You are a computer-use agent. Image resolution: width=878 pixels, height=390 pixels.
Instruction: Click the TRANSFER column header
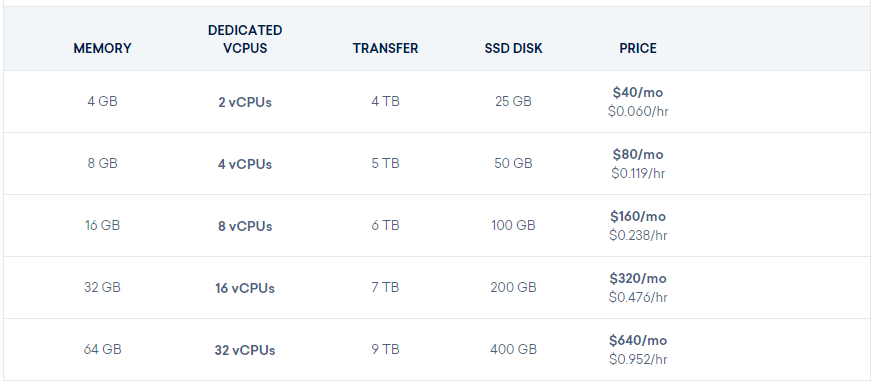pos(385,48)
